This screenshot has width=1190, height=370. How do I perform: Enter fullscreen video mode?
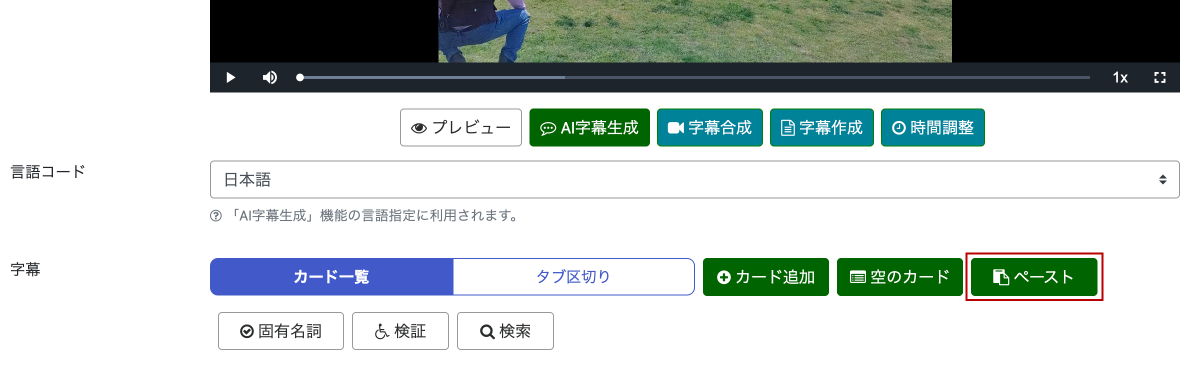pos(1160,77)
